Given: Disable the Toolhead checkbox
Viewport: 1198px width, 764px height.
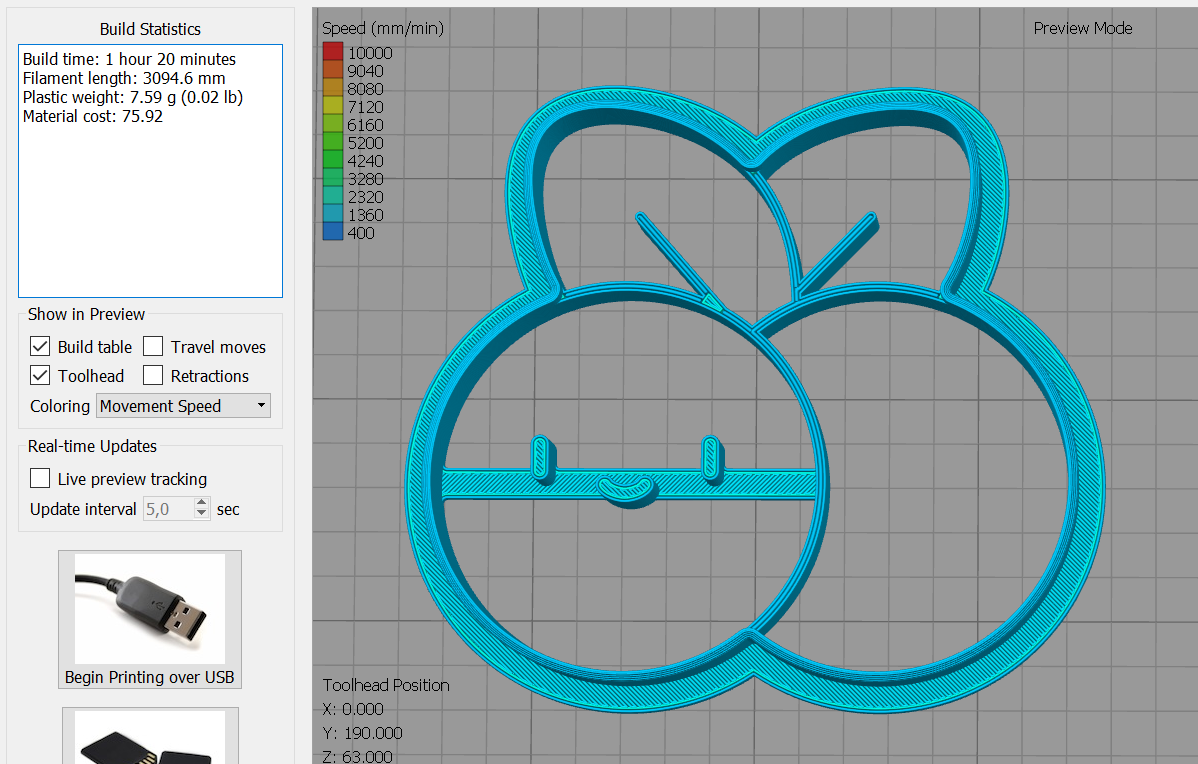Looking at the screenshot, I should click(x=40, y=376).
